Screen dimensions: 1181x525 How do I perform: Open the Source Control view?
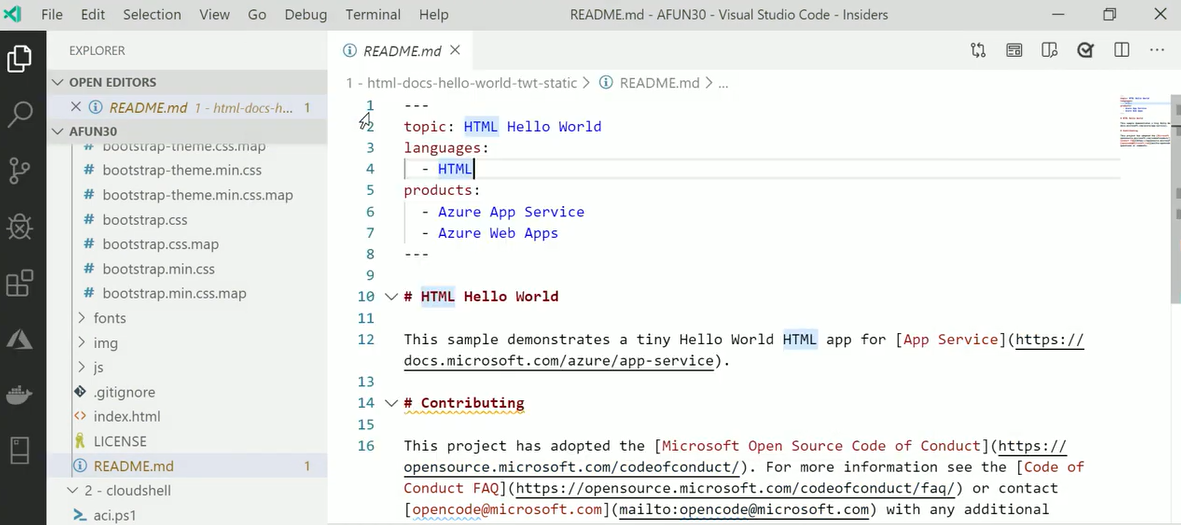coord(20,170)
